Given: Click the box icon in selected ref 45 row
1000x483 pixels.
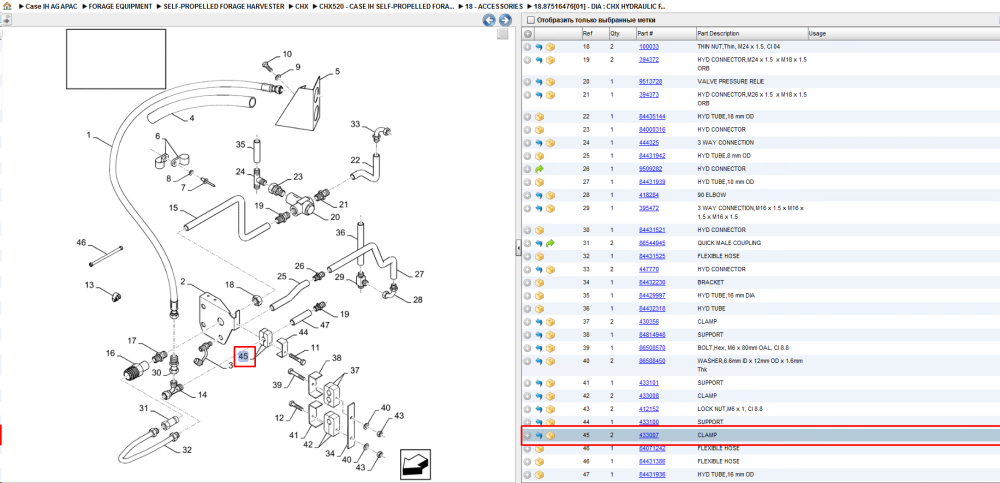Looking at the screenshot, I should 550,435.
